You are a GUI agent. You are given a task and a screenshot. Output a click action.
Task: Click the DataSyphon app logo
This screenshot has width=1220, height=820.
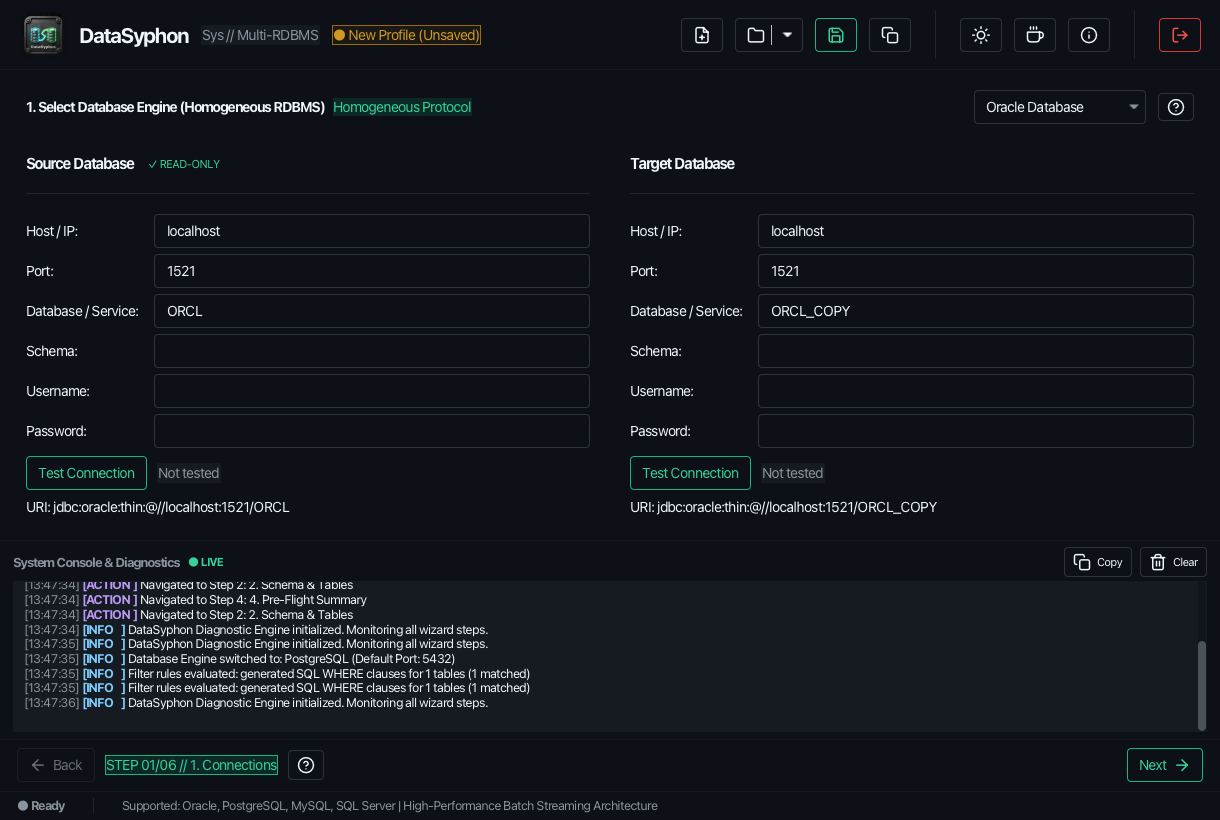(x=43, y=35)
